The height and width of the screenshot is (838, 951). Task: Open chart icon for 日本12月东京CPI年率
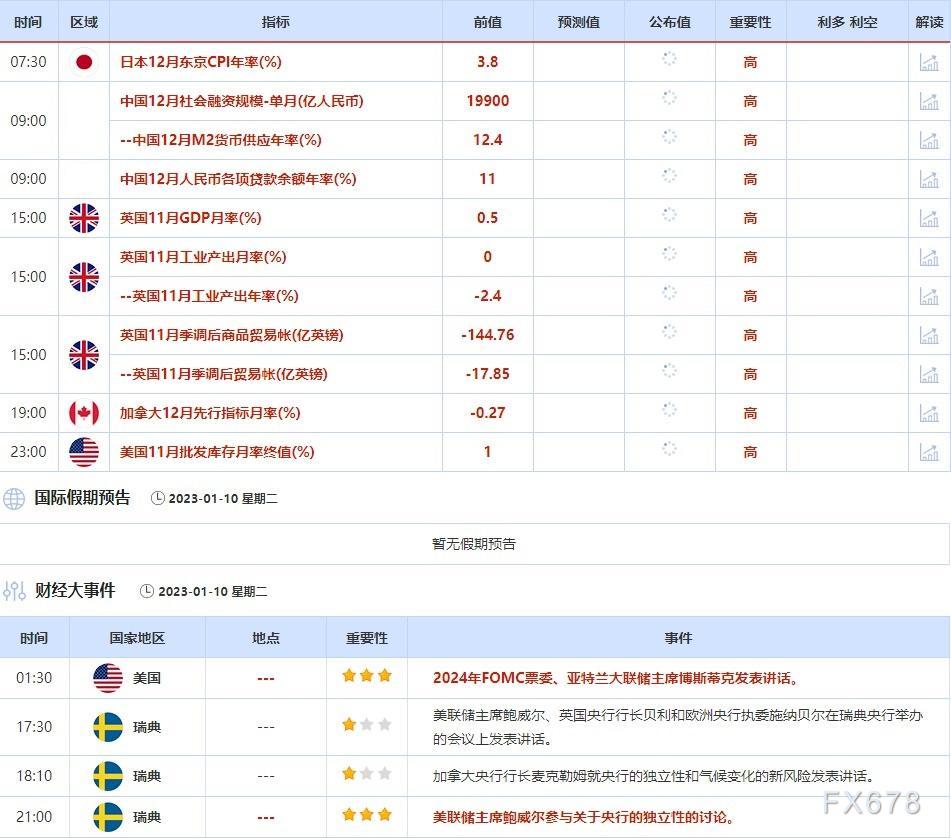pos(929,62)
